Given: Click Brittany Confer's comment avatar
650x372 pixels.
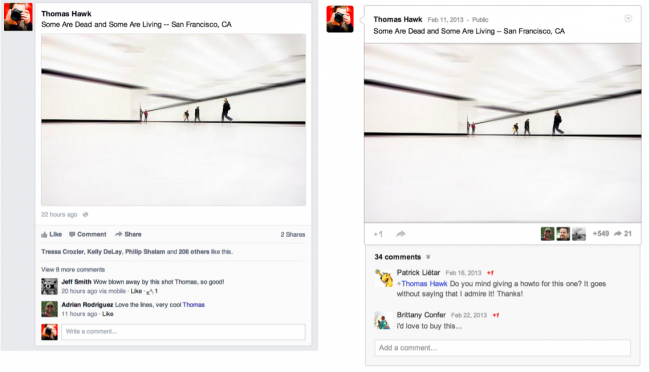Looking at the screenshot, I should (x=383, y=320).
